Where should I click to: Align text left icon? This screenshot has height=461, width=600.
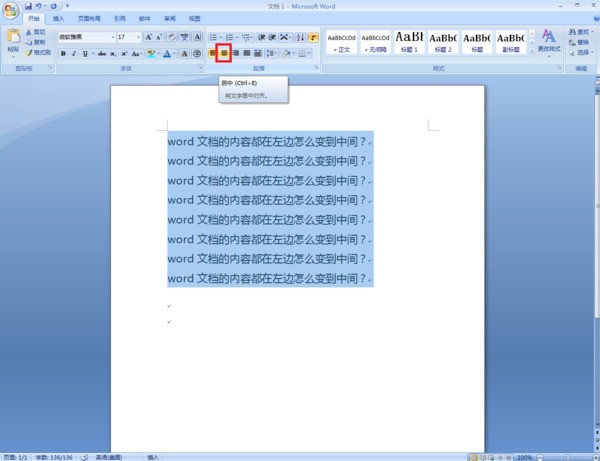213,53
